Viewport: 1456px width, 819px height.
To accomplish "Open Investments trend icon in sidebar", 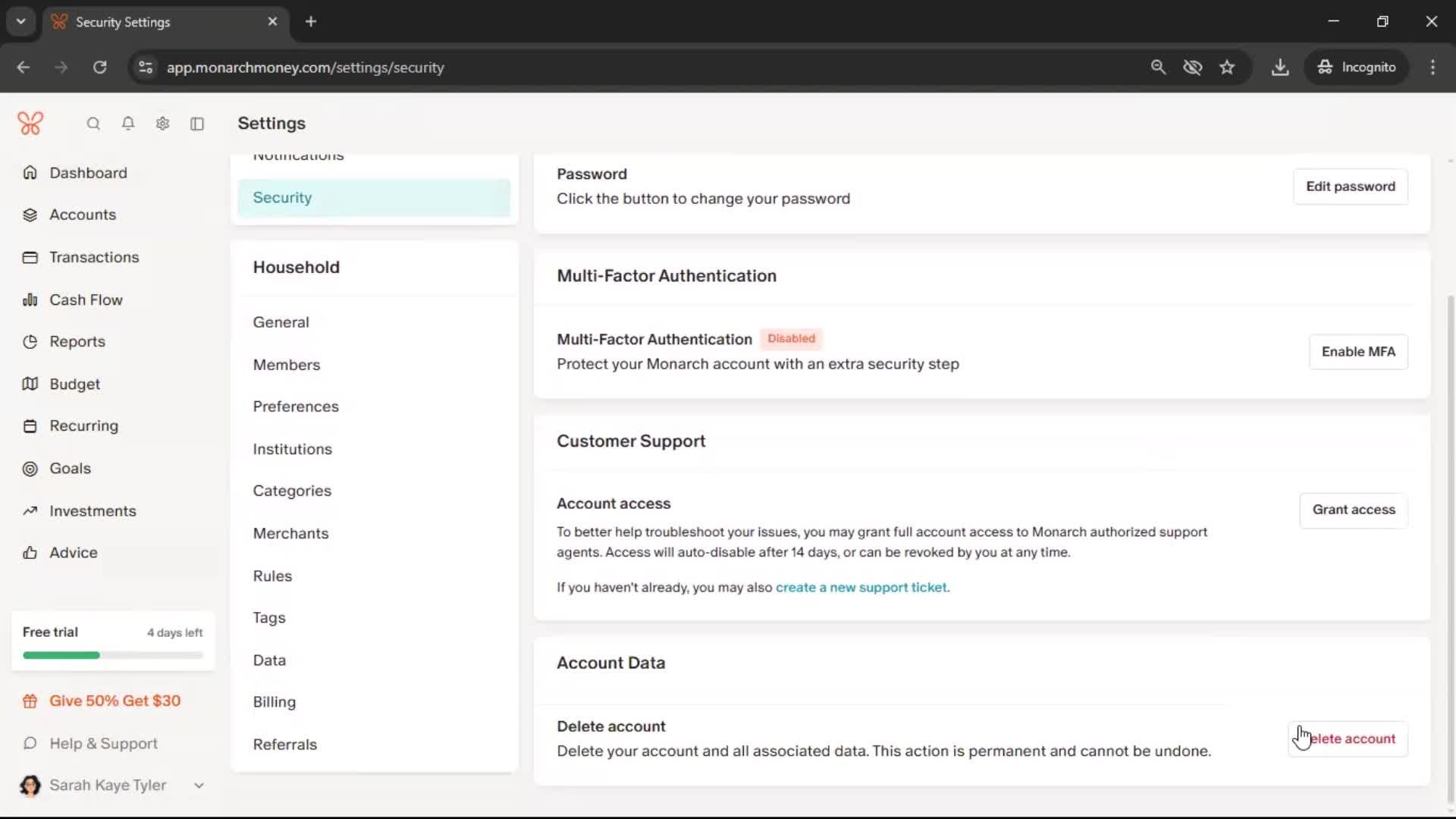I will tap(30, 511).
